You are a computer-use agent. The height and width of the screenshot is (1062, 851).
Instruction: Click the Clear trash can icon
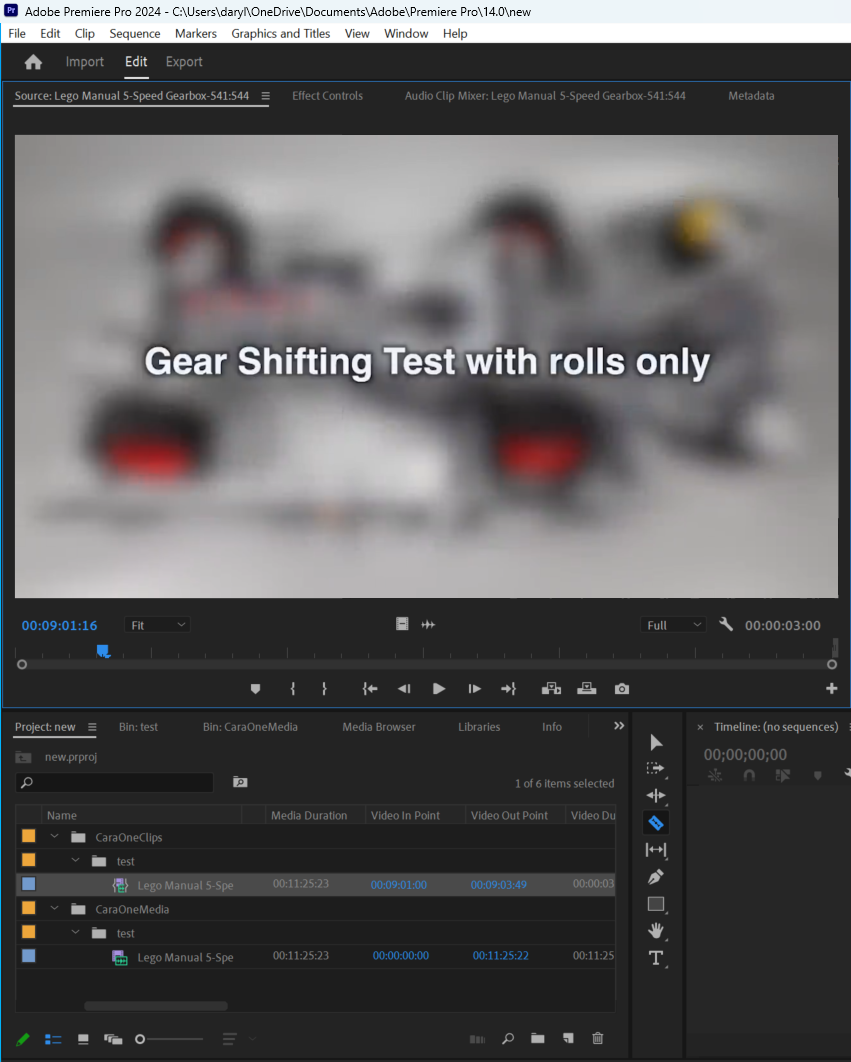(x=598, y=1038)
